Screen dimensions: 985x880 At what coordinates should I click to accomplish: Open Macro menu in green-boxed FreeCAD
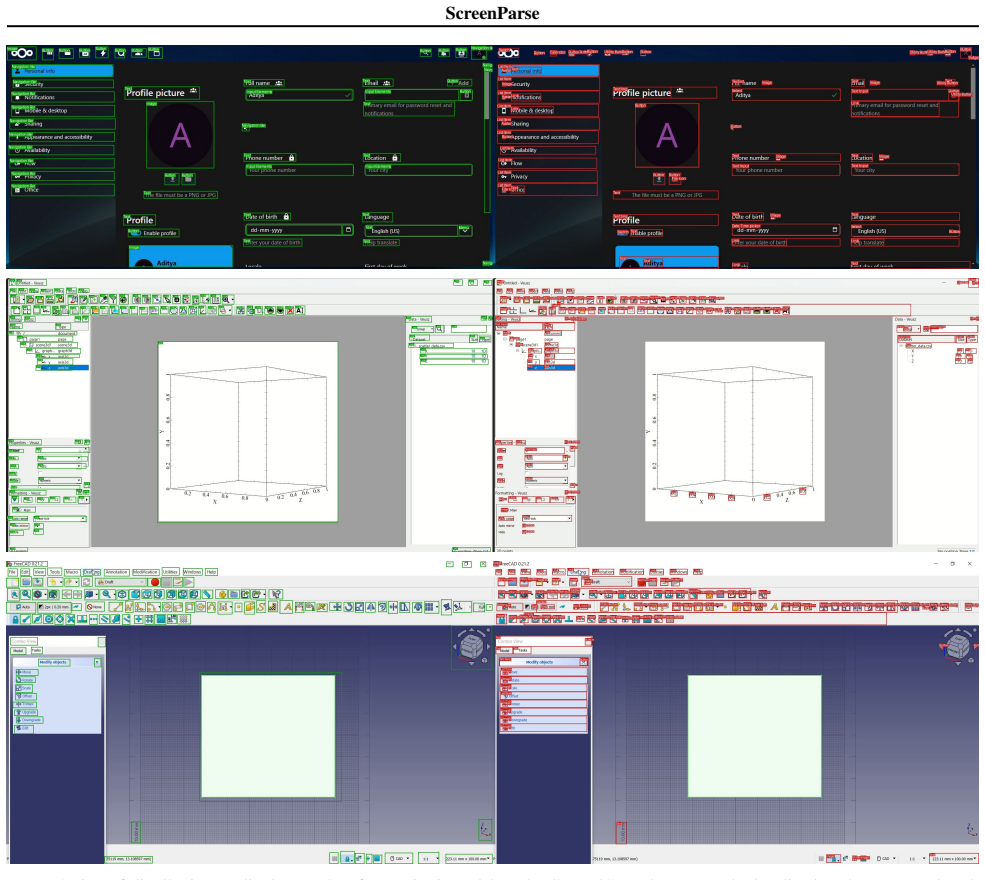point(72,572)
